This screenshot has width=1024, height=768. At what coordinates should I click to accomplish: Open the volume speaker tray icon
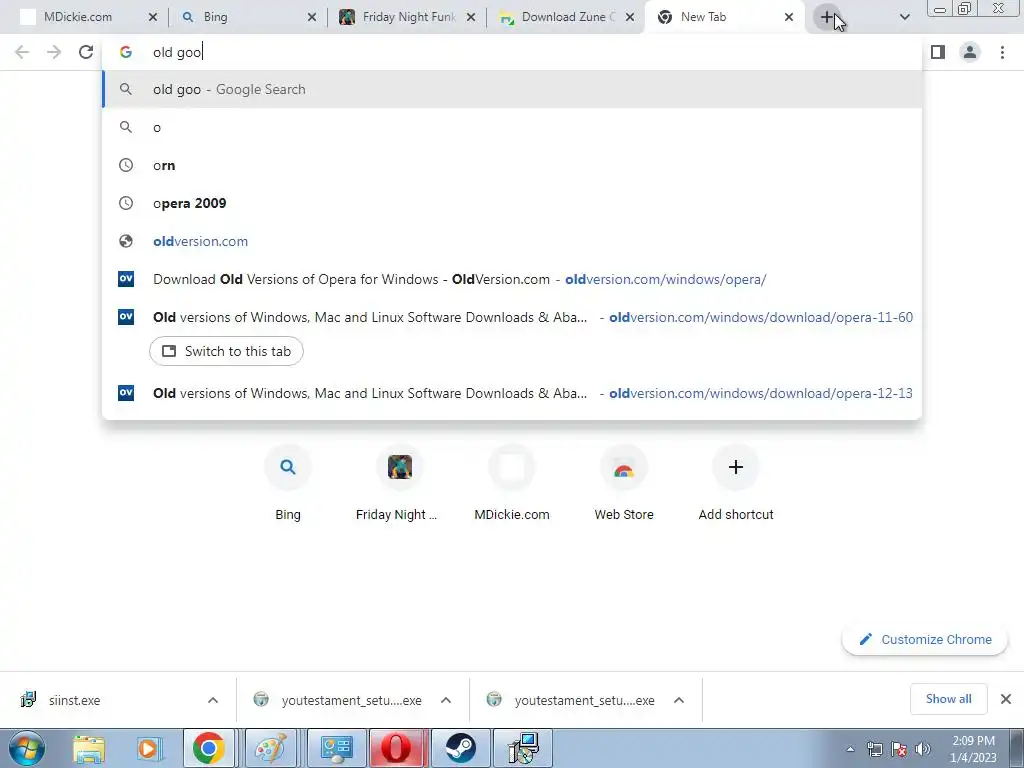pyautogui.click(x=923, y=749)
